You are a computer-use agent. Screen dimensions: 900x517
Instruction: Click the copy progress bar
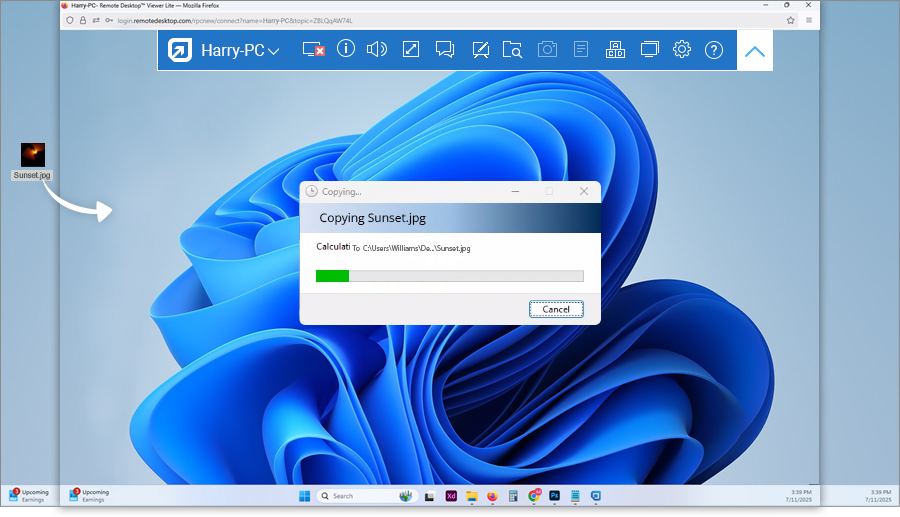449,276
